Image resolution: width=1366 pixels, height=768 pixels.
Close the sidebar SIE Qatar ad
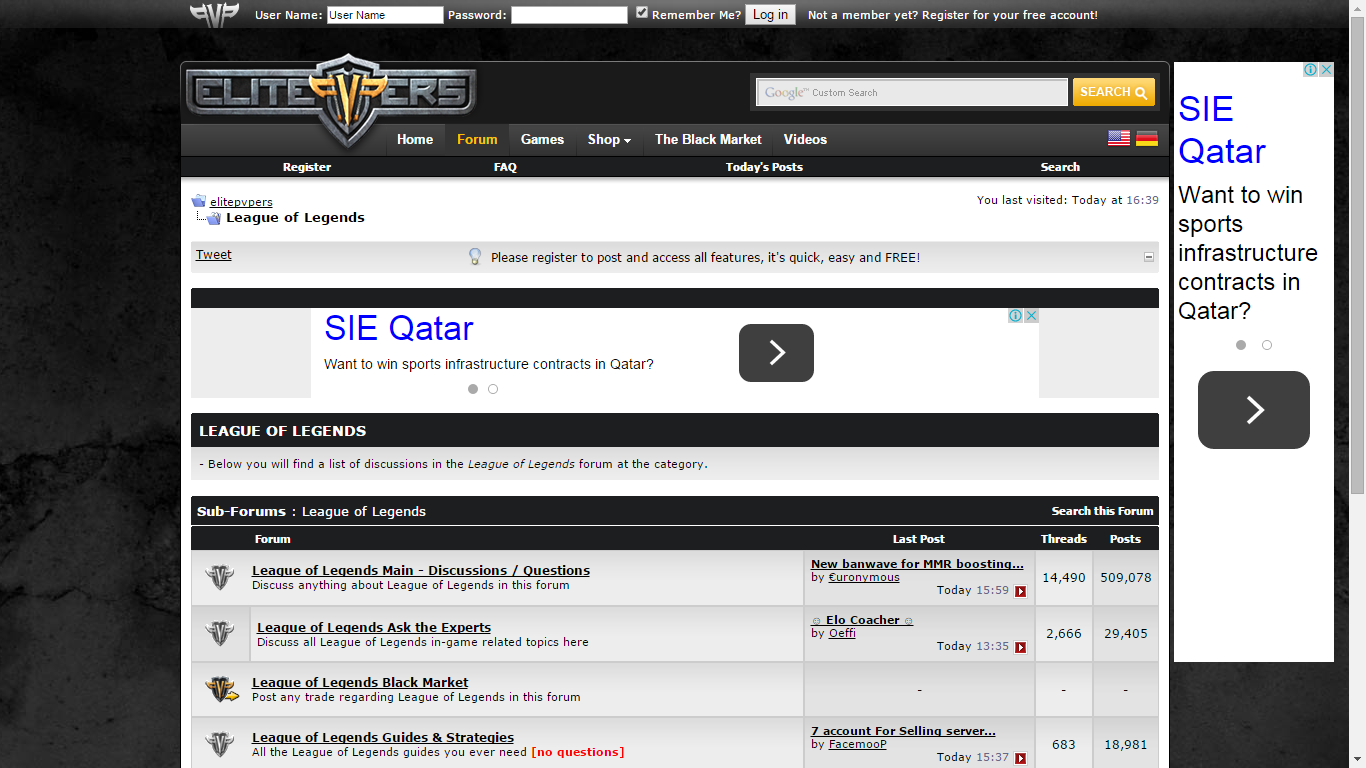pyautogui.click(x=1326, y=70)
